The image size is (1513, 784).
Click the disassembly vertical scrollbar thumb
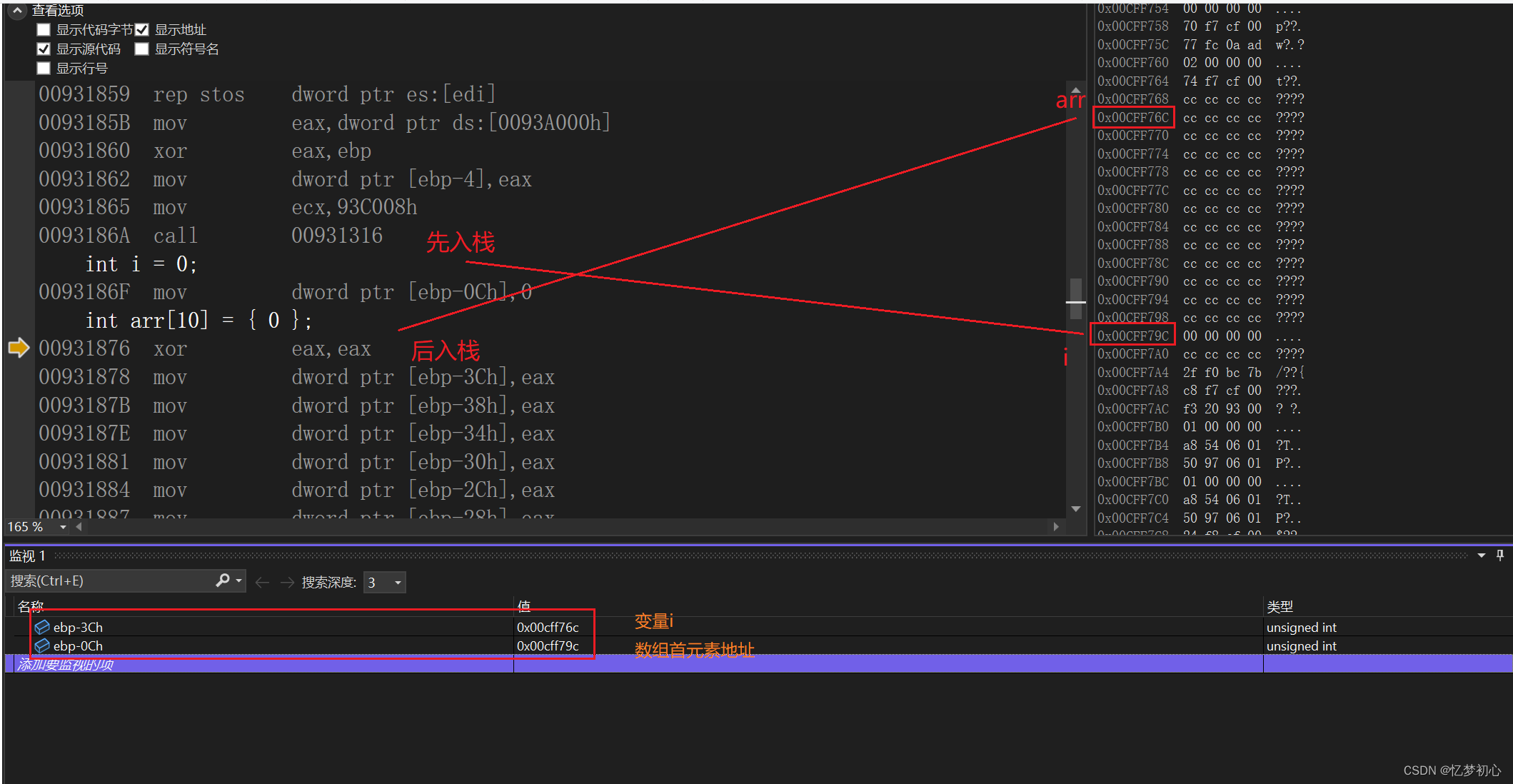[x=1075, y=297]
